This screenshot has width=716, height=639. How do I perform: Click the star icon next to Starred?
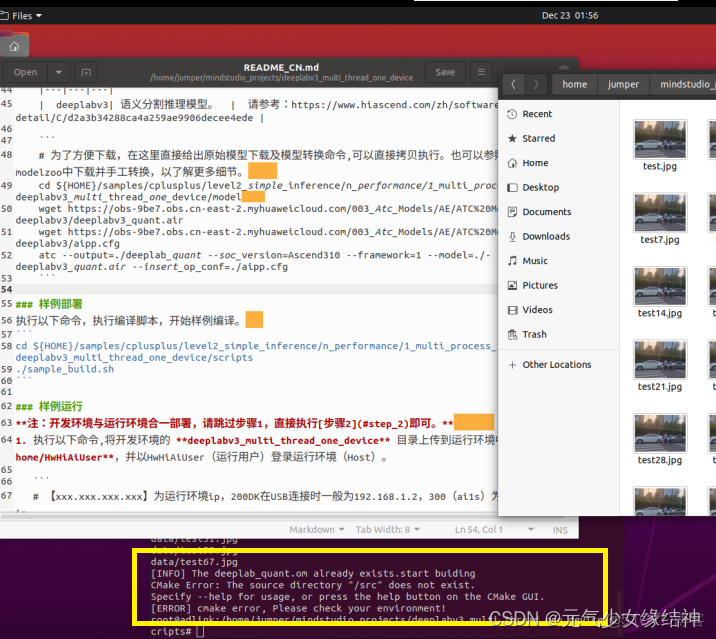click(512, 138)
